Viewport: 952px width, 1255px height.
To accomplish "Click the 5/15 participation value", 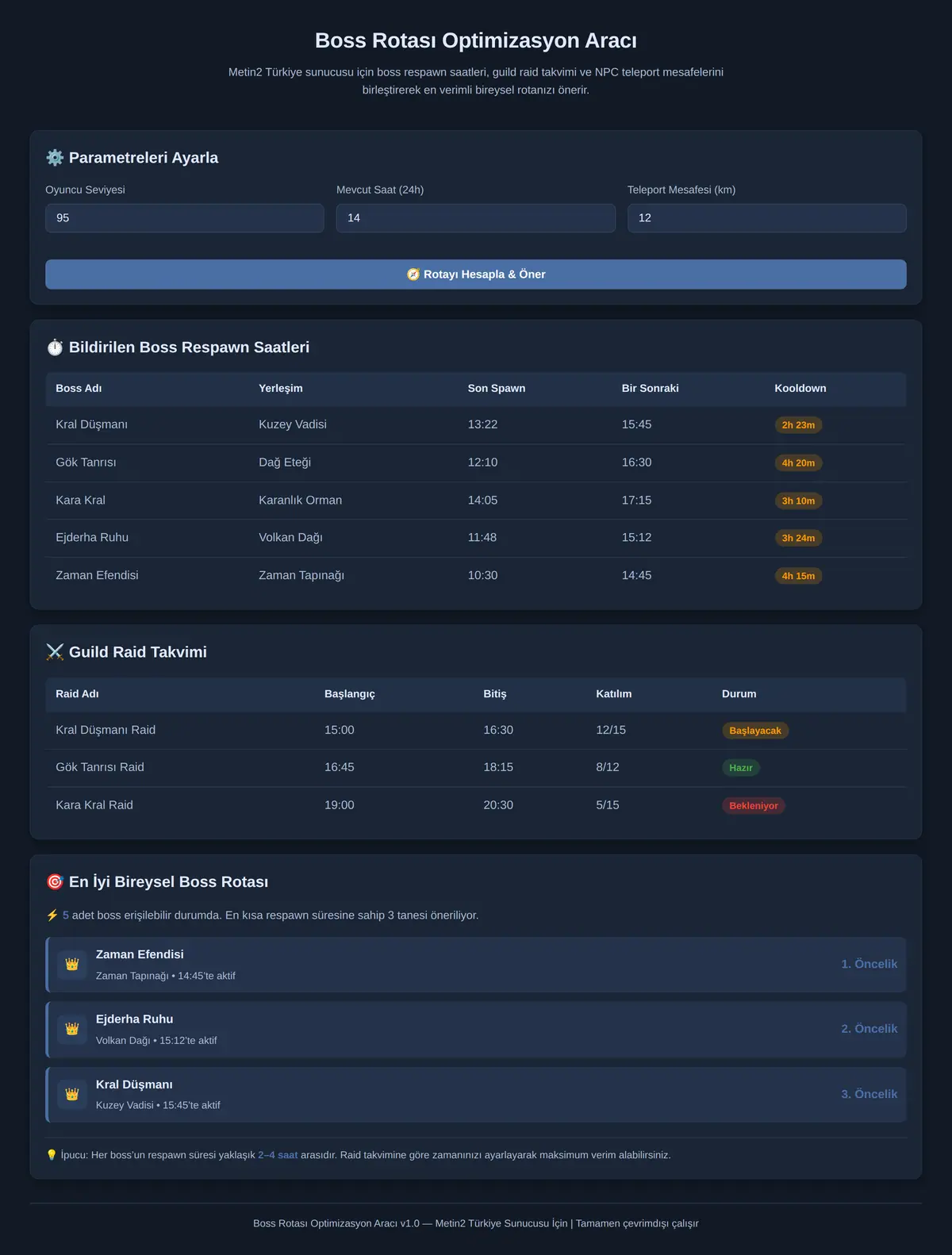I will tap(608, 805).
